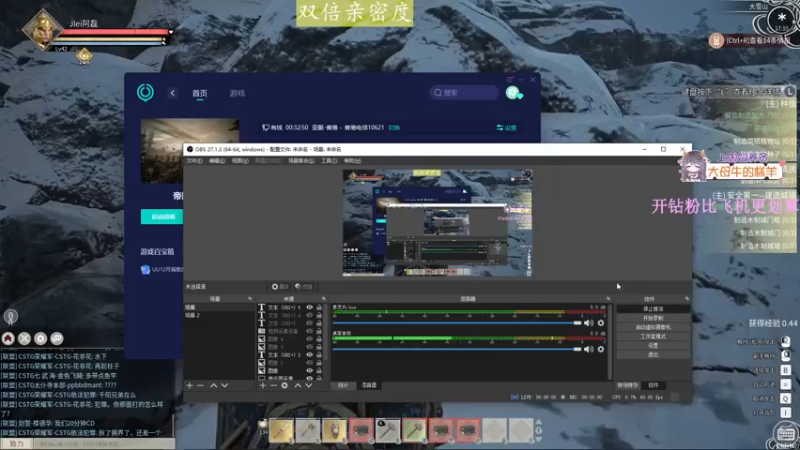800x450 pixels.
Task: Open the 编辑(E) menu in OBS
Action: 217,161
